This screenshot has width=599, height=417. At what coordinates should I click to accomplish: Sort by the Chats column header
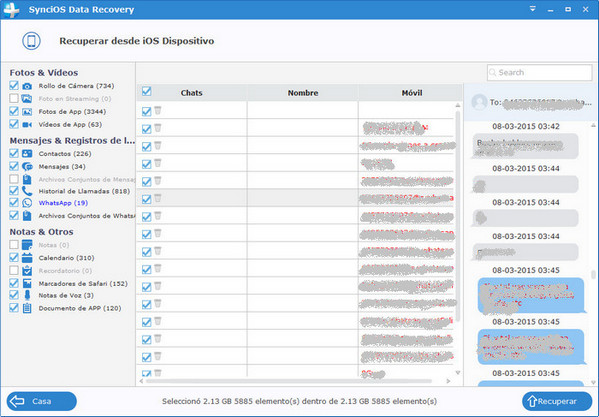point(191,93)
